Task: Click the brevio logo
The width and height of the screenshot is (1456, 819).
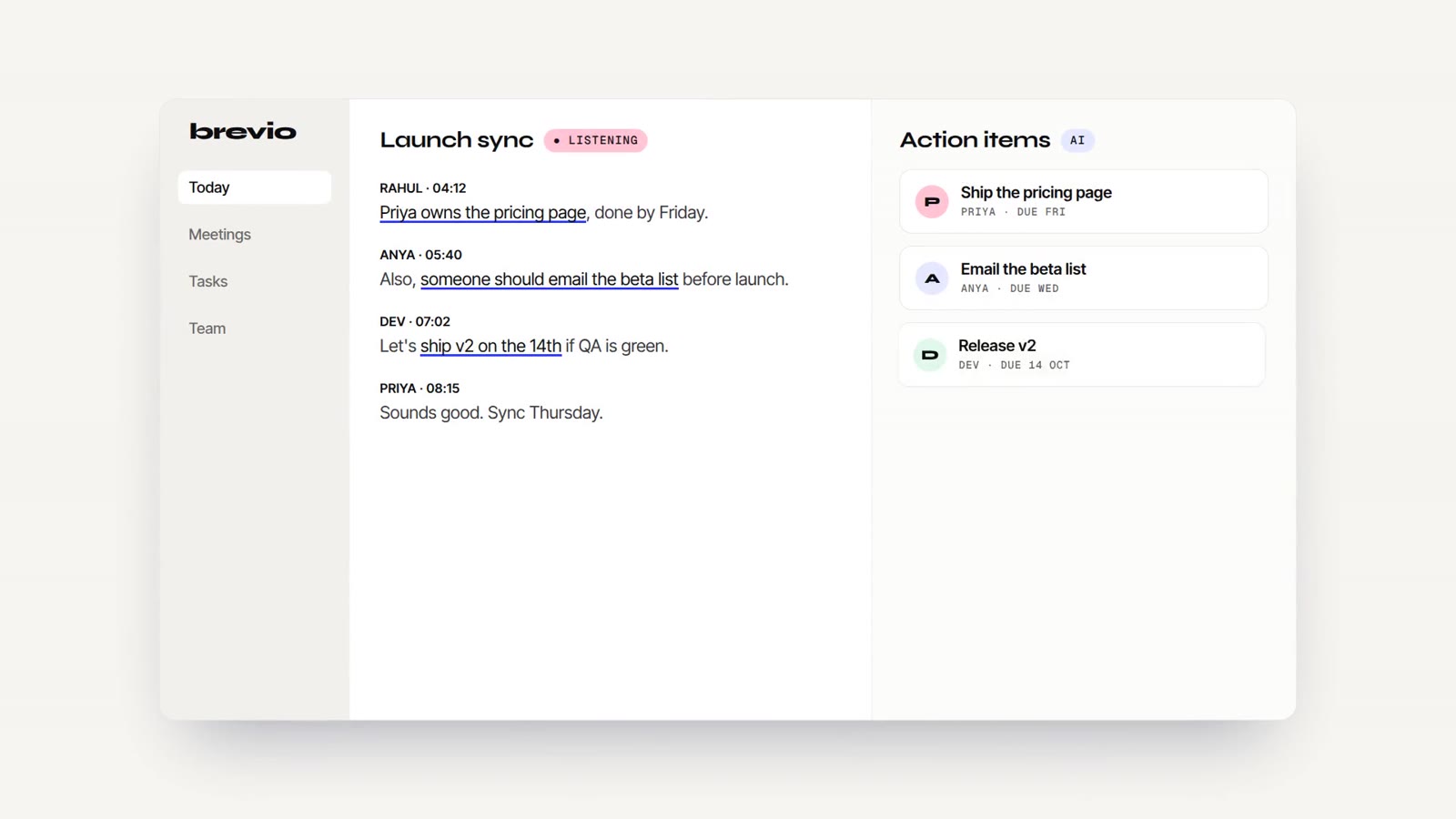Action: (242, 132)
